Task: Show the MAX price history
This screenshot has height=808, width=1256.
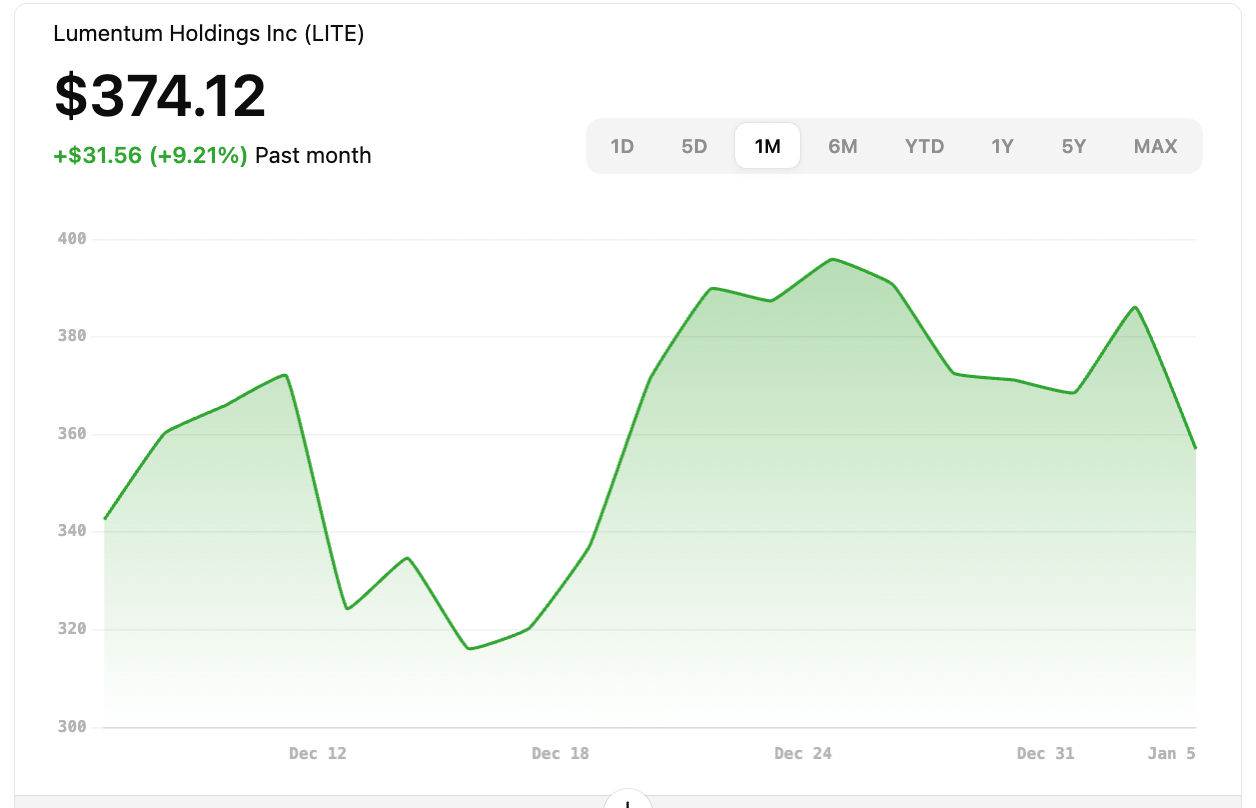Action: coord(1155,146)
